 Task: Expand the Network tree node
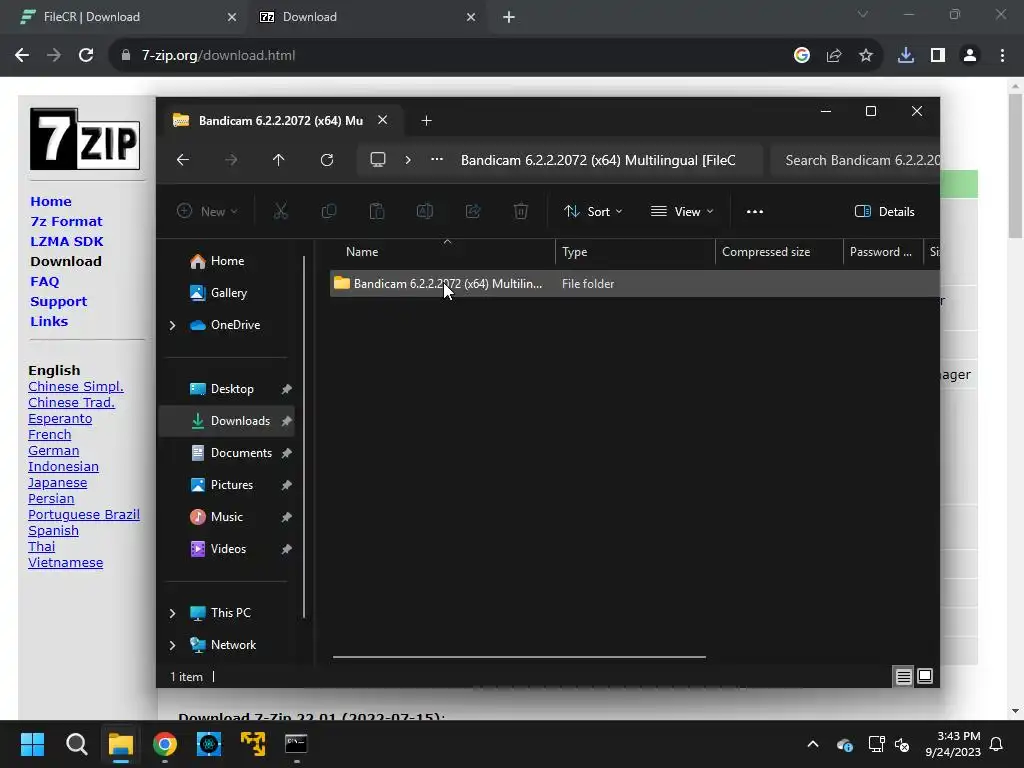pyautogui.click(x=172, y=645)
